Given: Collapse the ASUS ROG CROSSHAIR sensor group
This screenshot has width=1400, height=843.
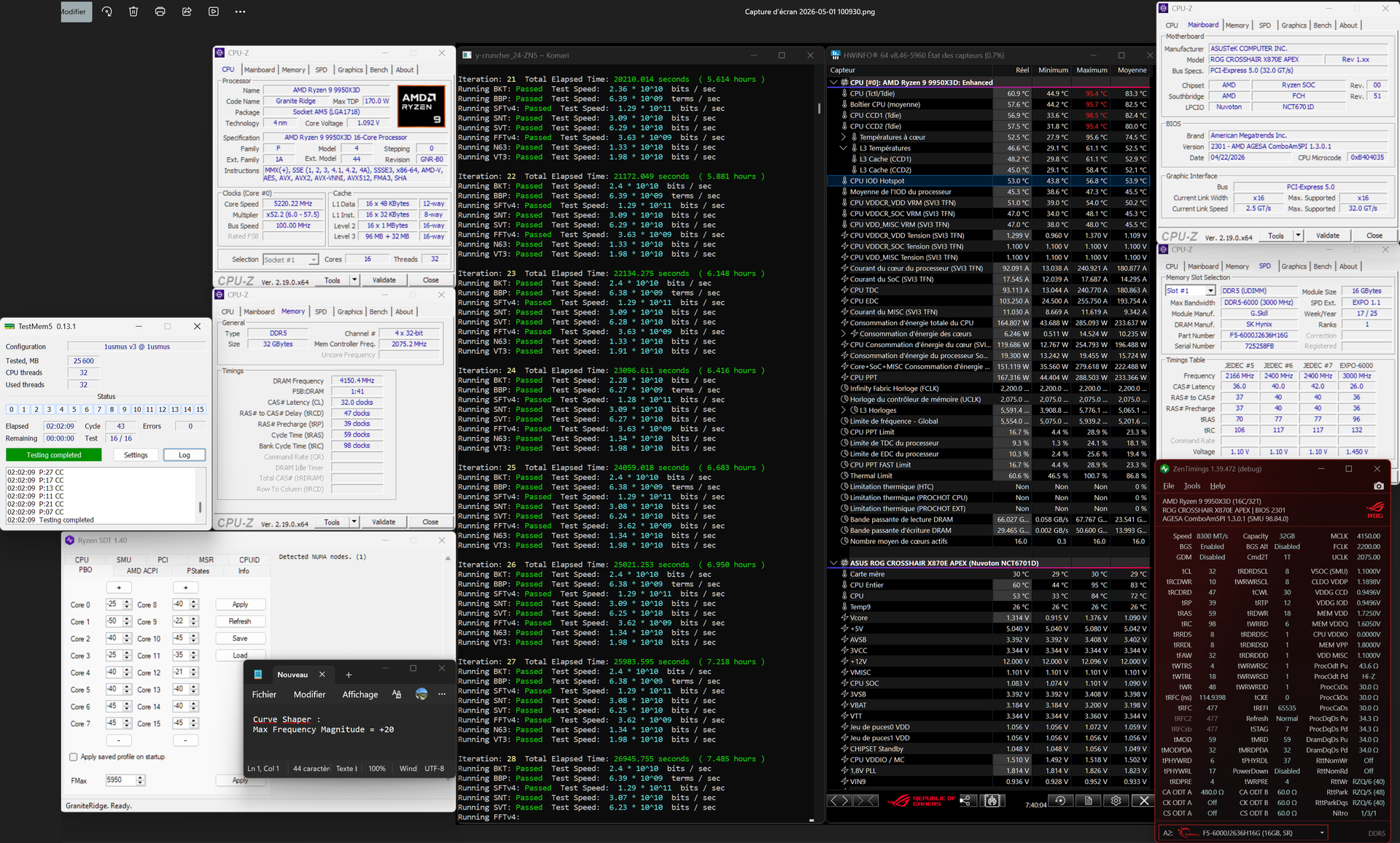Looking at the screenshot, I should click(833, 563).
